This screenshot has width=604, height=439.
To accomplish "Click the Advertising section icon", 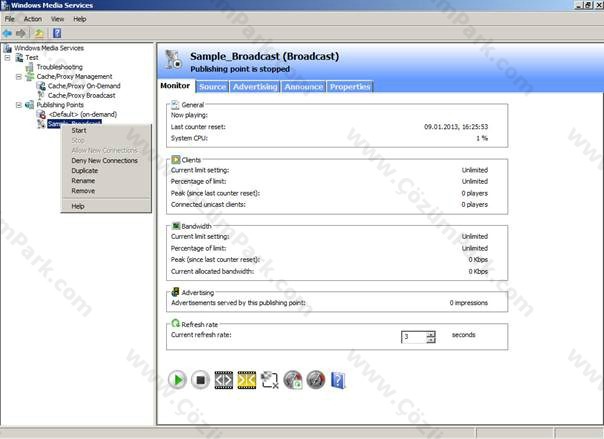I will [x=176, y=292].
